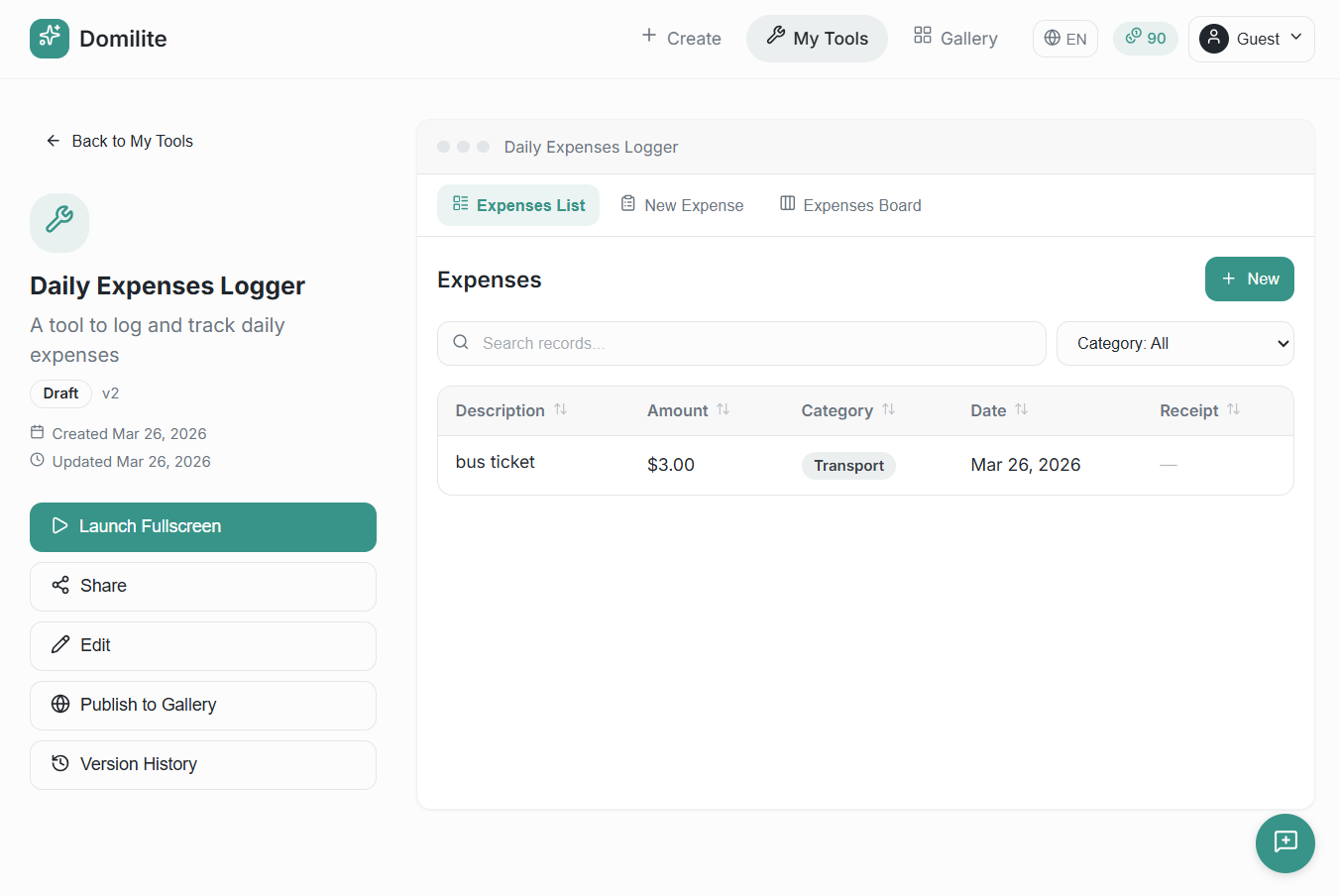Open the Expenses Board tab
This screenshot has height=896, width=1340.
[849, 204]
